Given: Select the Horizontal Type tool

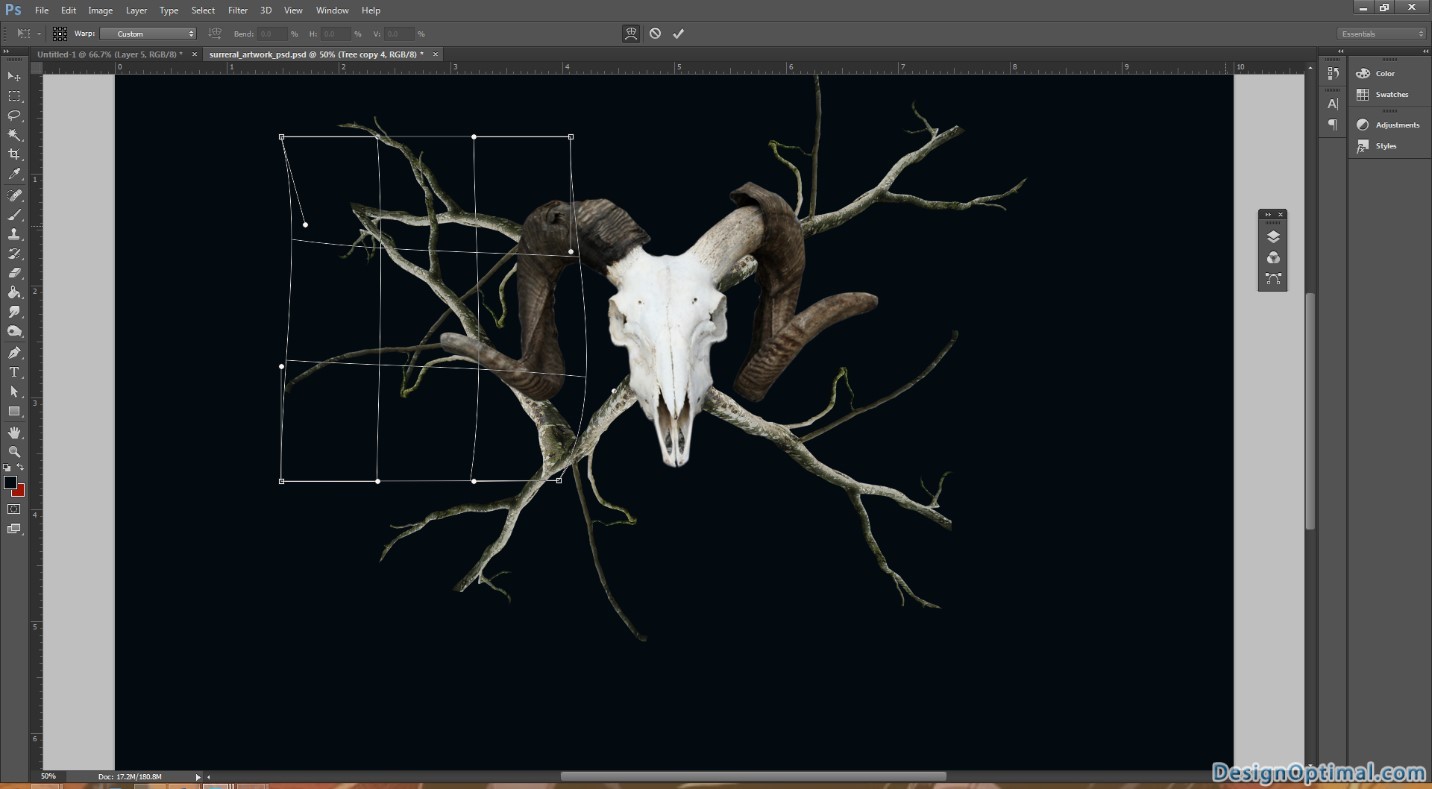Looking at the screenshot, I should pyautogui.click(x=14, y=372).
